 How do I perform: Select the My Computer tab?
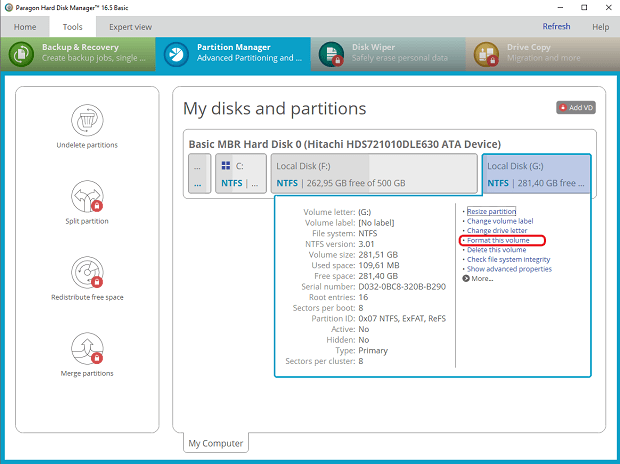click(x=216, y=443)
